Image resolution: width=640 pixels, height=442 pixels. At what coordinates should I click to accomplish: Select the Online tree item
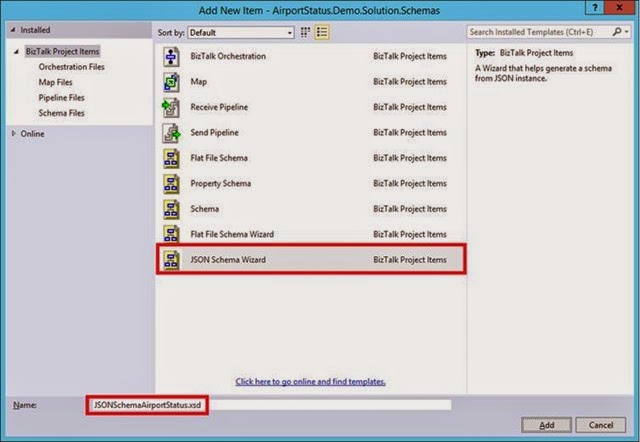tap(33, 134)
